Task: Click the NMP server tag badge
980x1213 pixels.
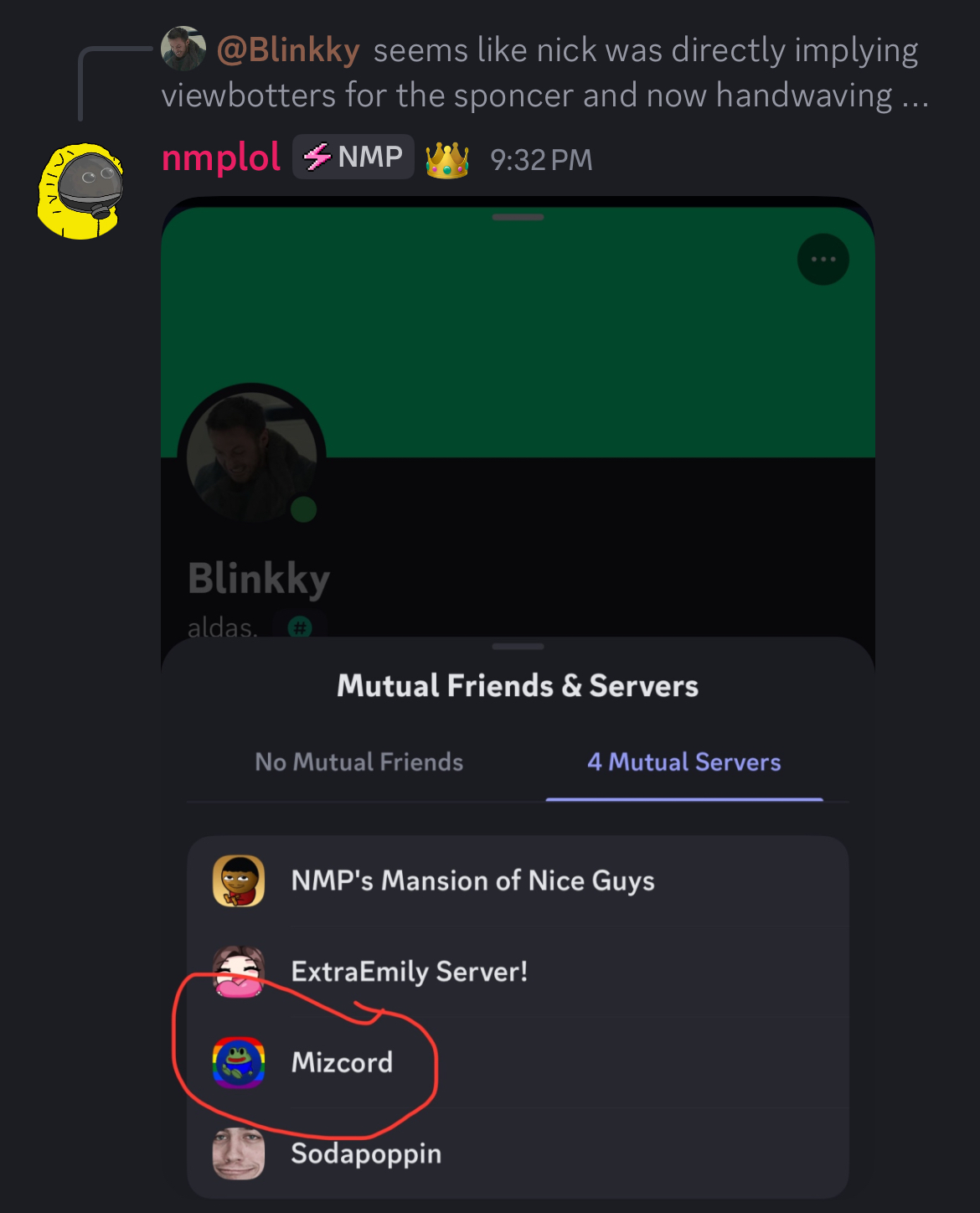Action: pos(353,157)
